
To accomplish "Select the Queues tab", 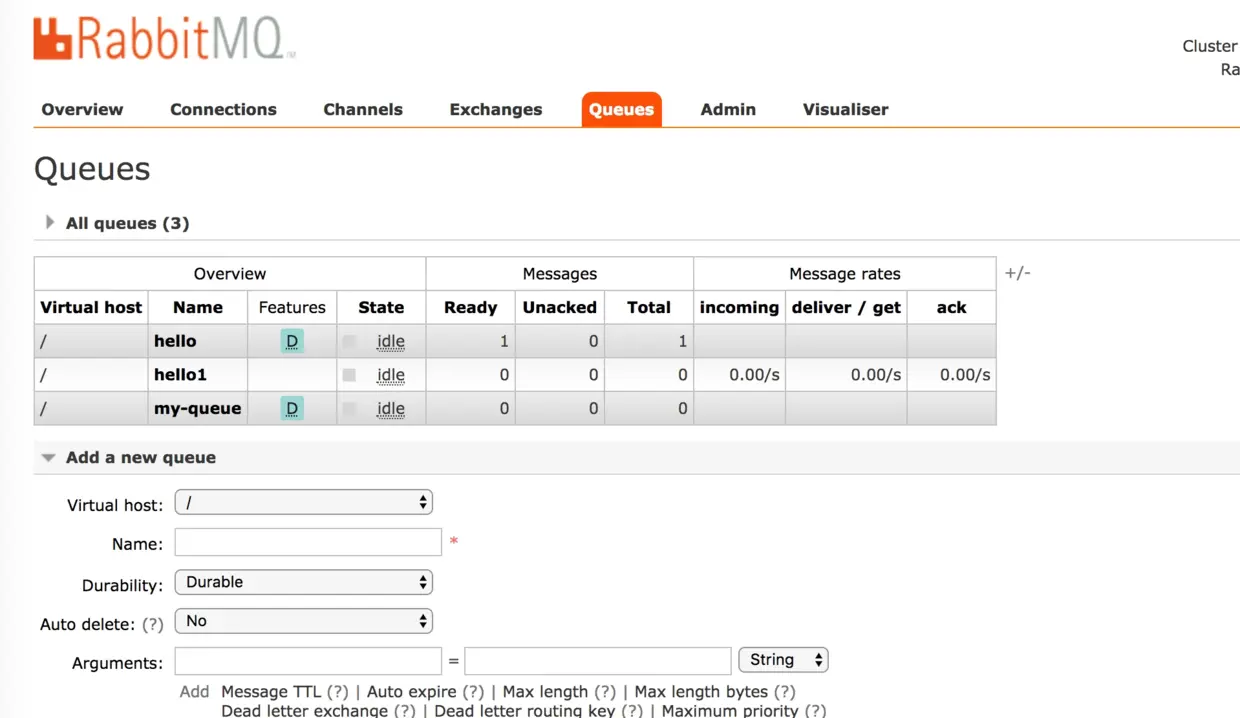I will (x=621, y=110).
